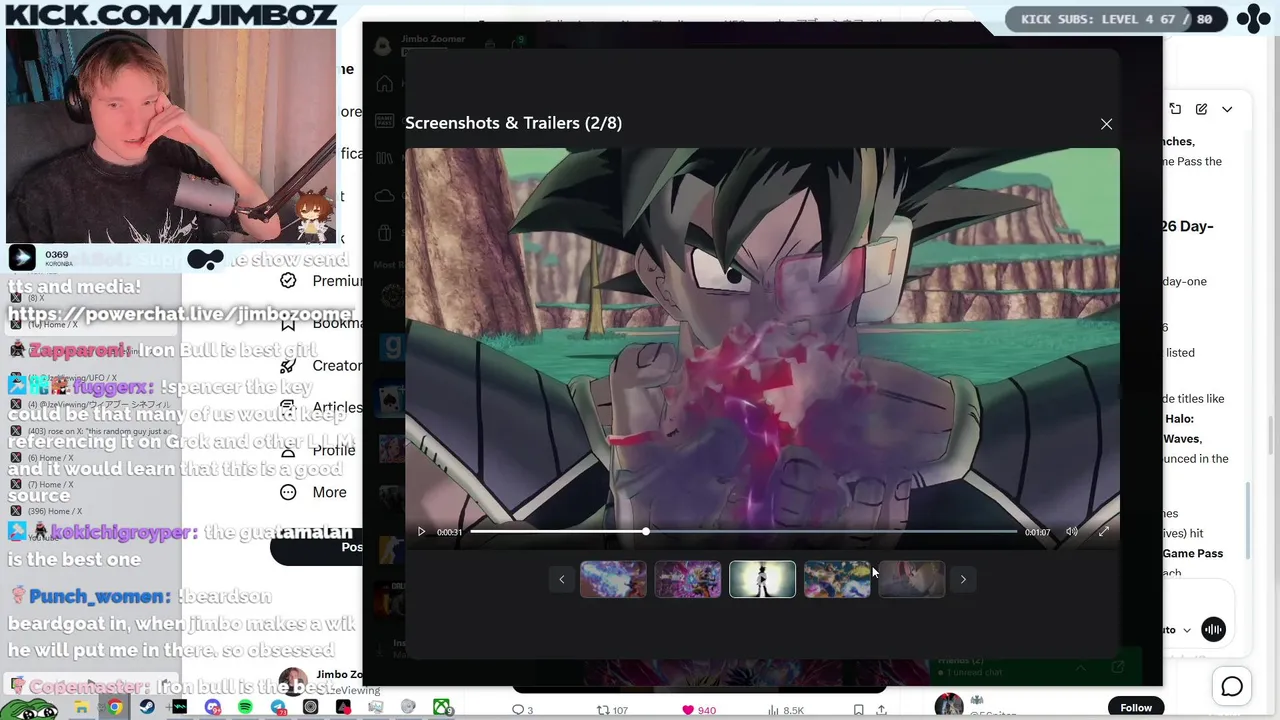The width and height of the screenshot is (1280, 720).
Task: Show next thumbnails in the carousel
Action: [963, 579]
